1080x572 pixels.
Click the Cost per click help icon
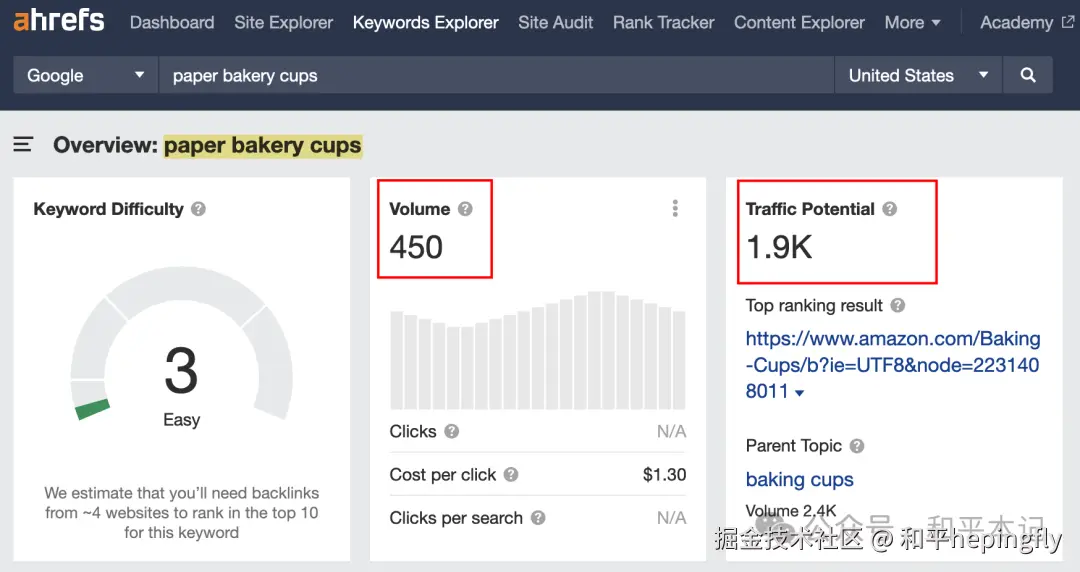point(511,475)
